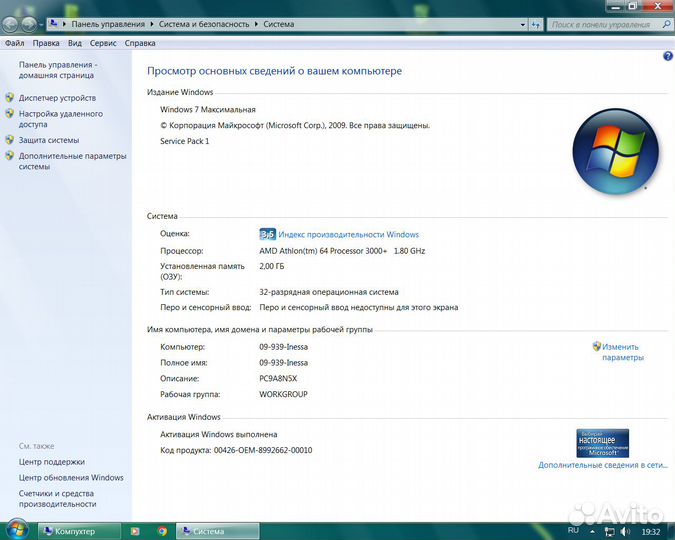Click the genuine Microsoft software badge
675x540 pixels.
pos(602,442)
